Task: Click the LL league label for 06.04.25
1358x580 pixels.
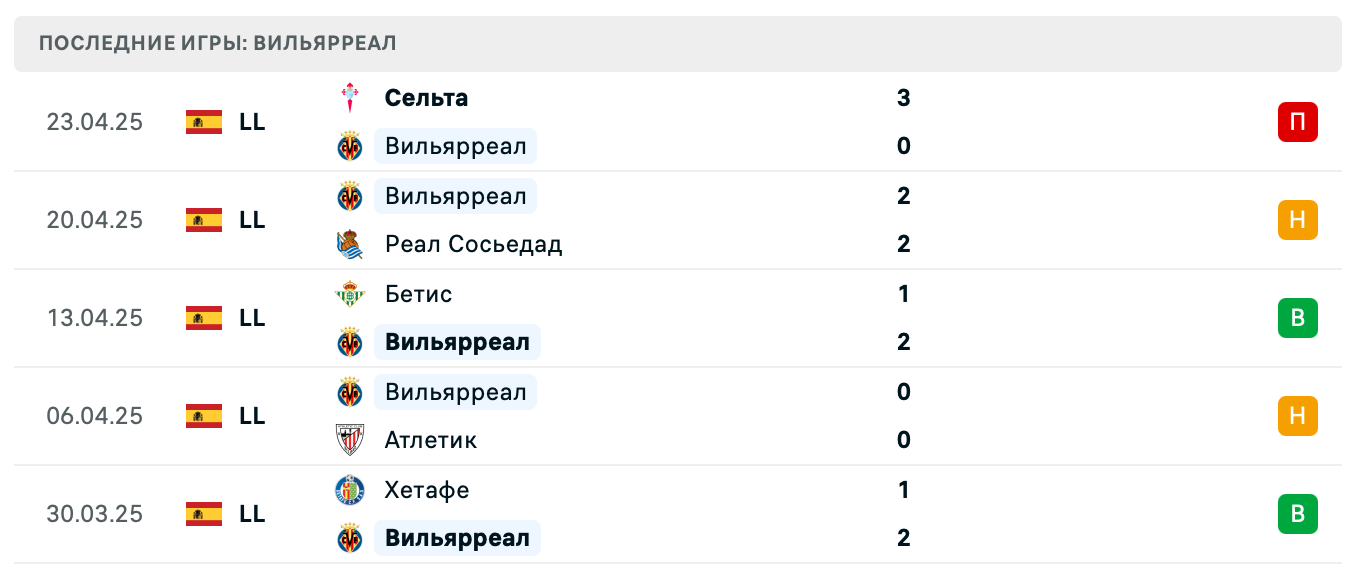Action: 252,416
